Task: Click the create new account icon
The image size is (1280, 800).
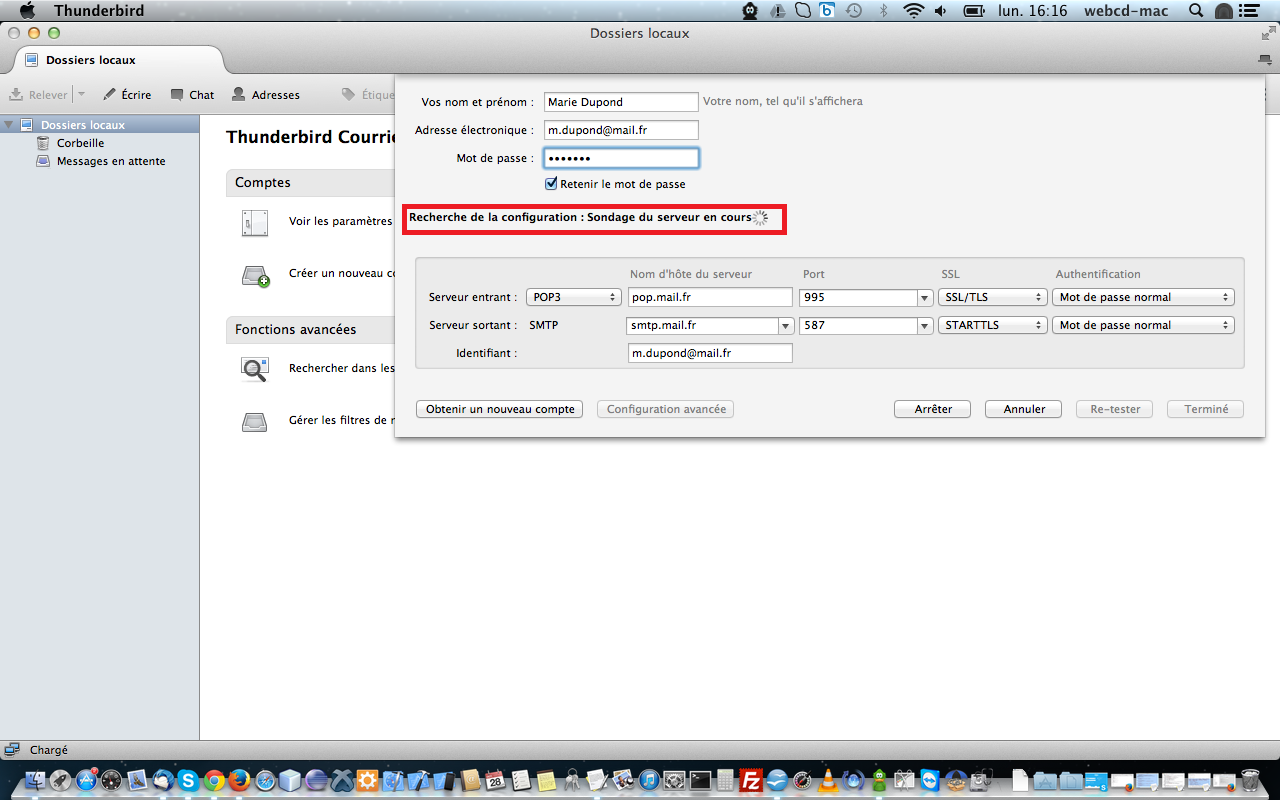Action: click(x=256, y=275)
